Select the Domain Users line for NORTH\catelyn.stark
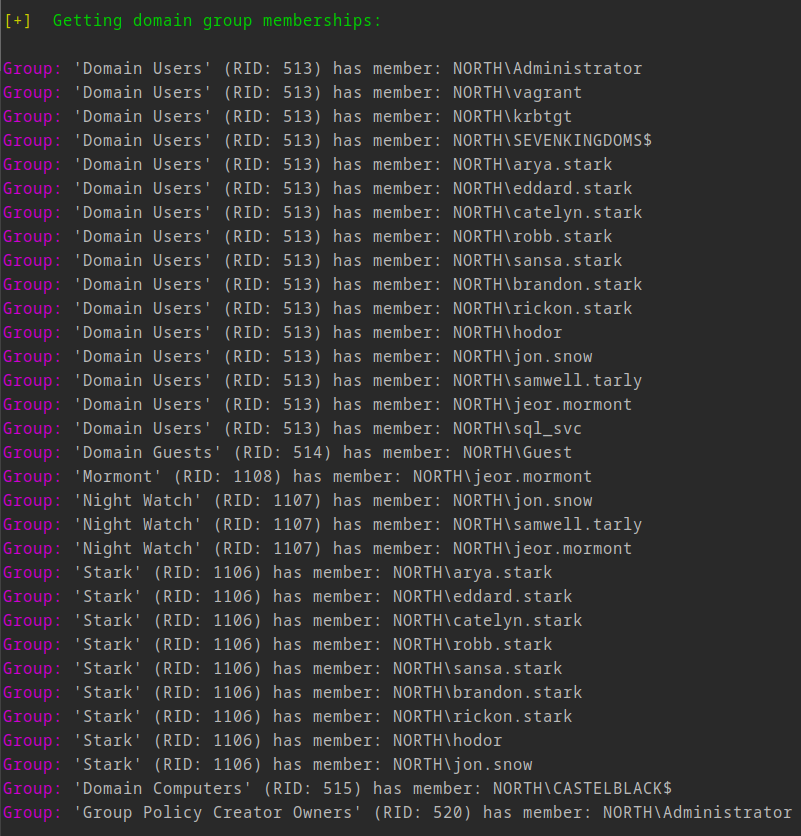The image size is (801, 836). [x=323, y=213]
